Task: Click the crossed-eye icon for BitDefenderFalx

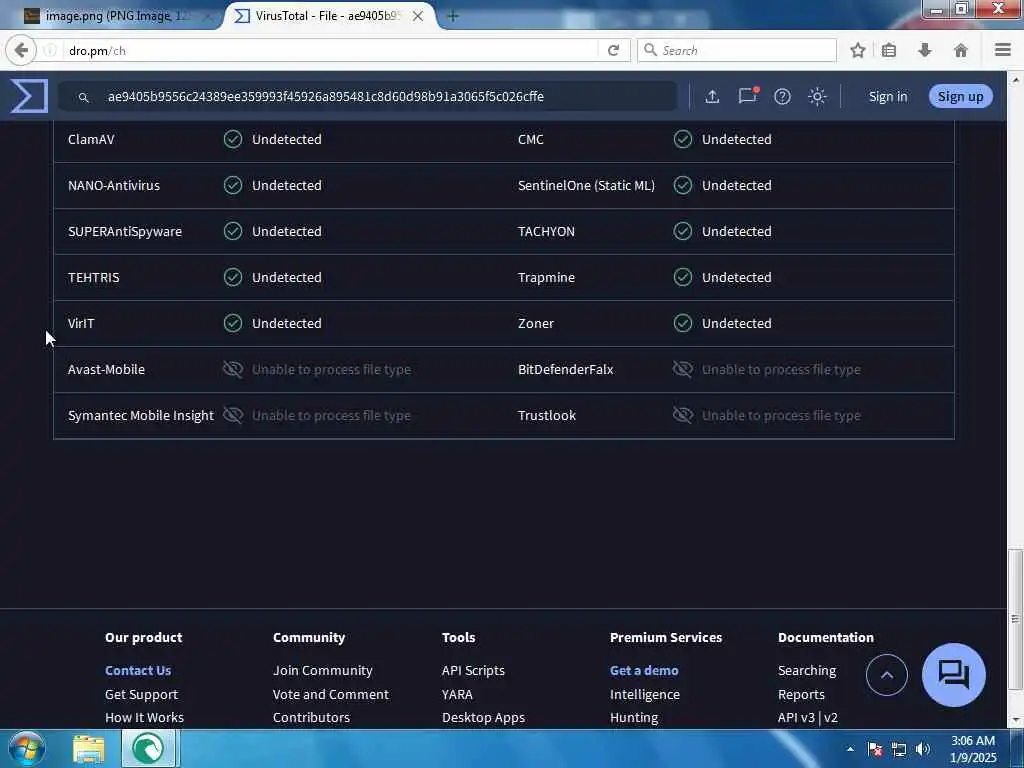Action: [682, 369]
